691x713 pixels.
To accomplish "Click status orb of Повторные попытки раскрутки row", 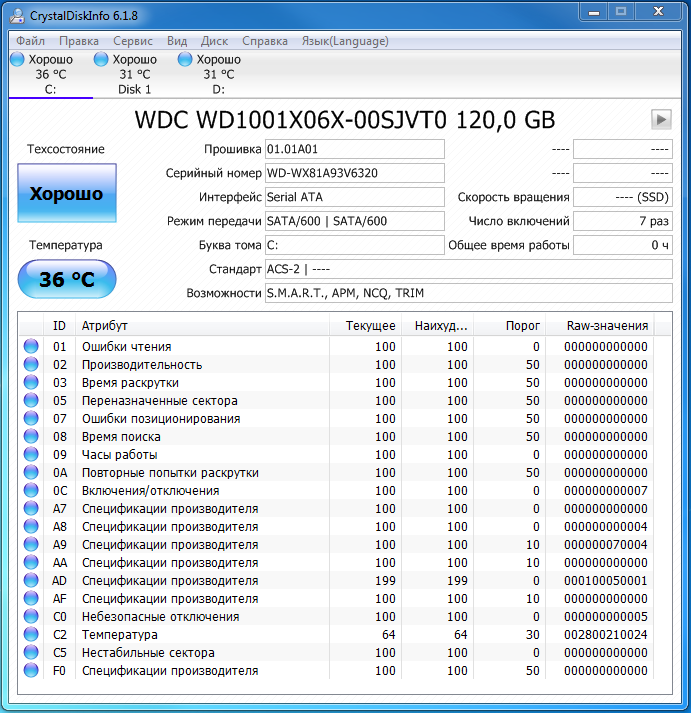I will 31,472.
